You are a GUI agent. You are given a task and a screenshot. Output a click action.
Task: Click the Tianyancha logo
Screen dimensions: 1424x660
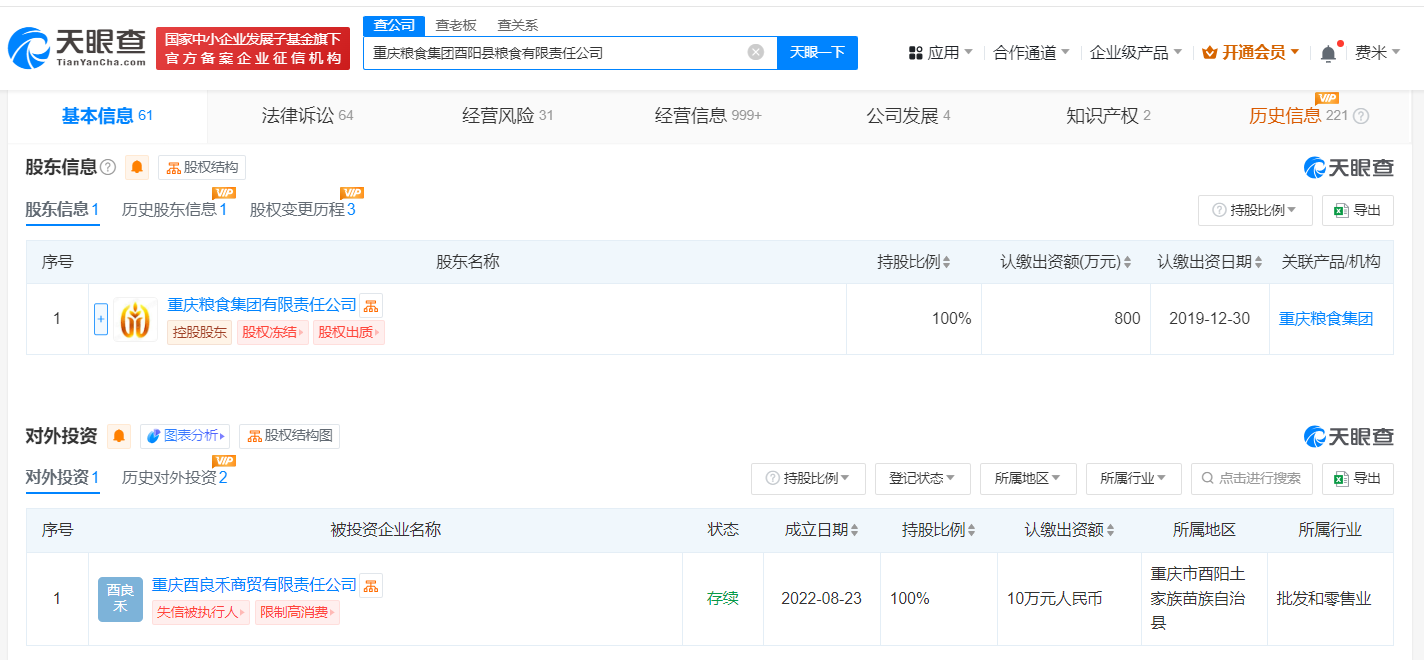(77, 48)
